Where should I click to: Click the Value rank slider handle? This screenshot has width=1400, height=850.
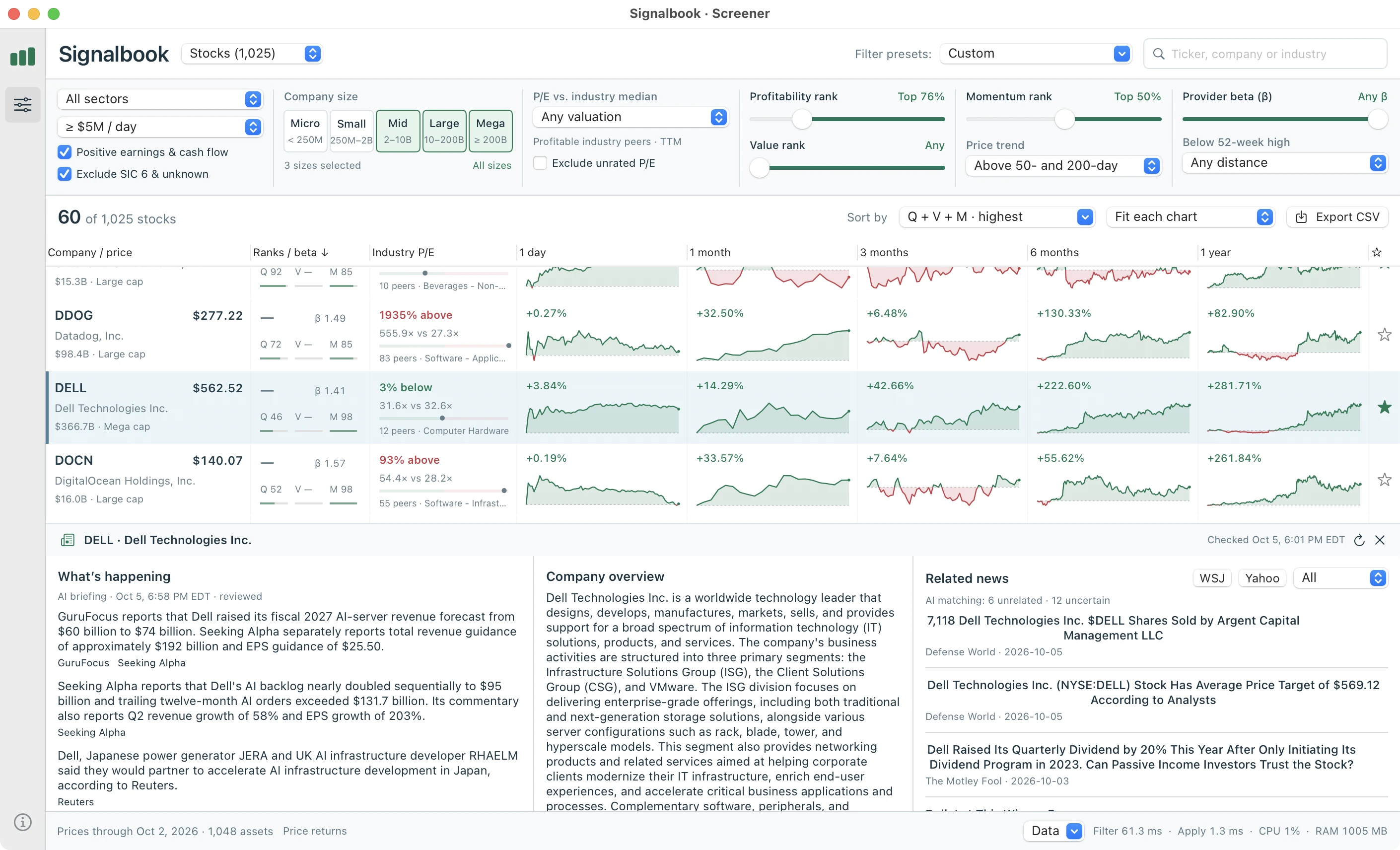(759, 168)
